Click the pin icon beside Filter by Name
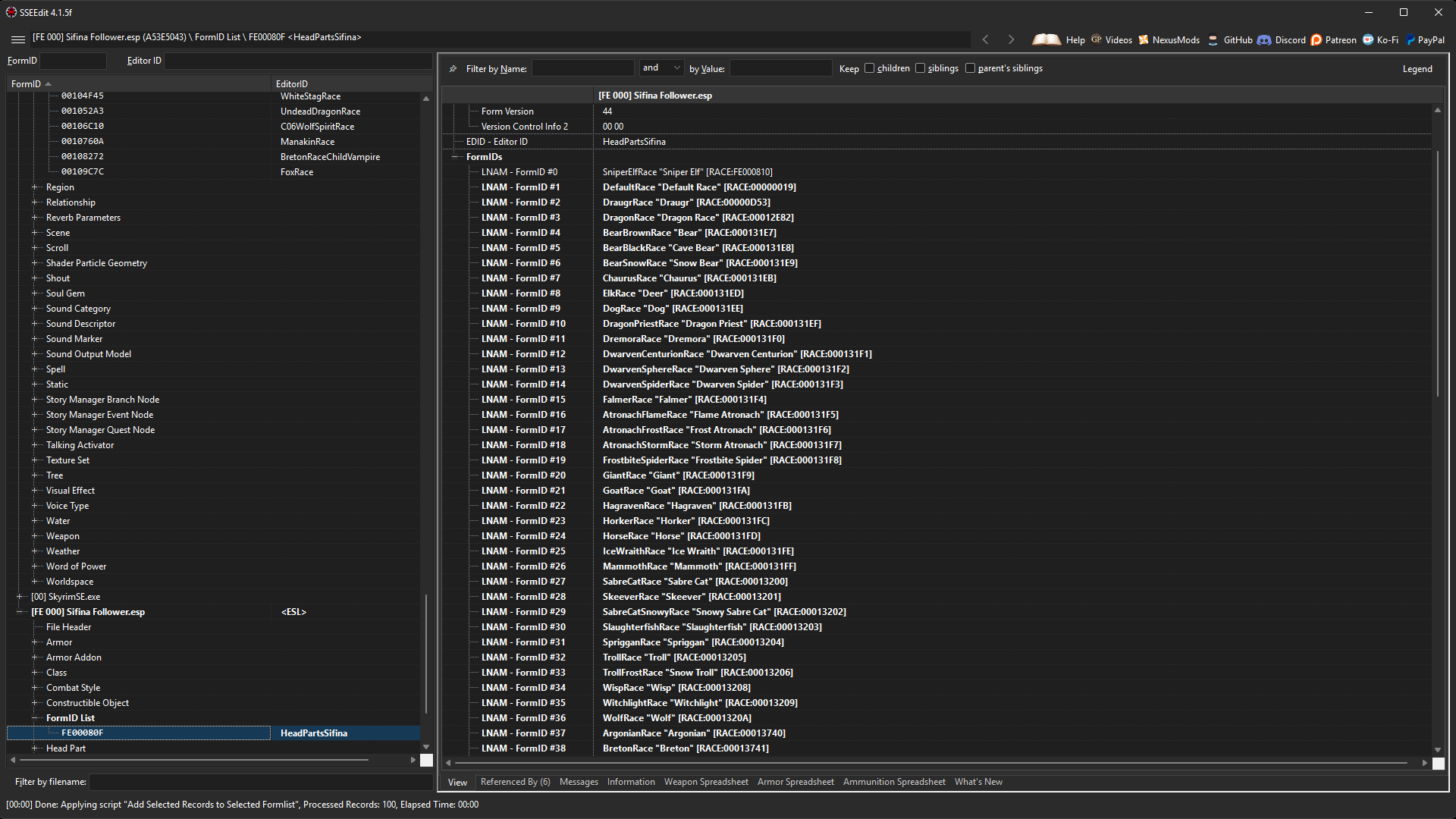Viewport: 1456px width, 819px height. (453, 69)
